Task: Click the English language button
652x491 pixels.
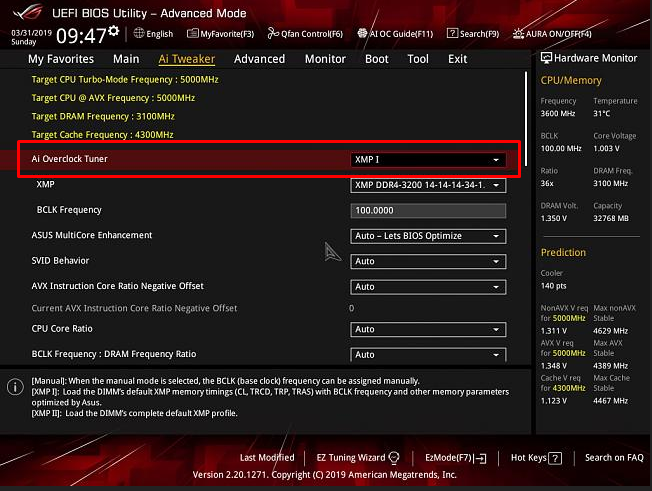Action: point(153,34)
